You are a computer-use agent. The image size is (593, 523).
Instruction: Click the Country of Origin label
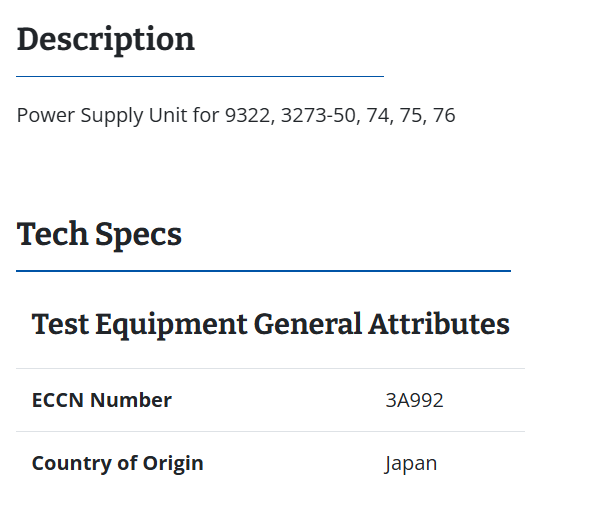[118, 464]
